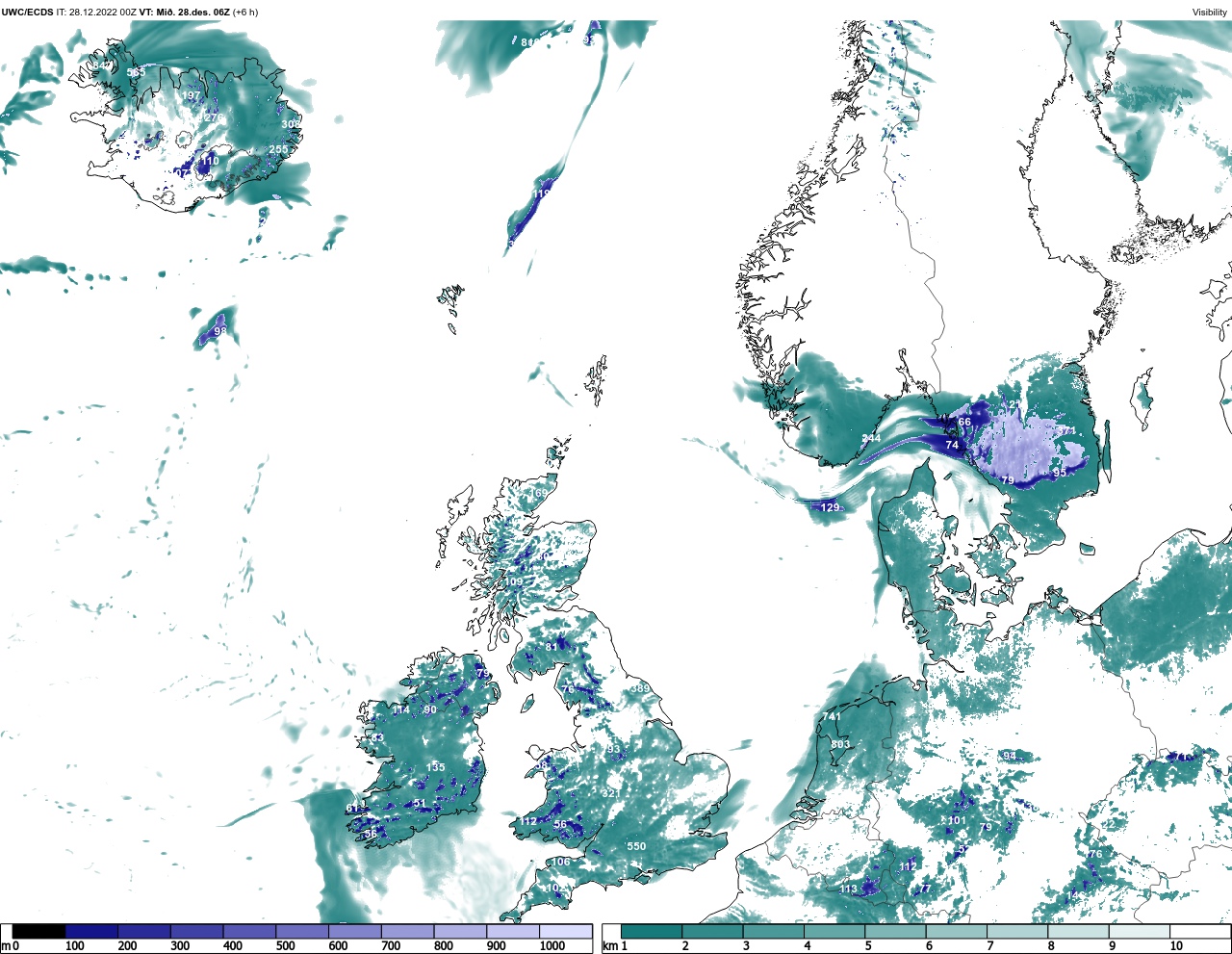This screenshot has width=1232, height=954.
Task: Click the '741' value over the Netherlands
Action: 832,717
